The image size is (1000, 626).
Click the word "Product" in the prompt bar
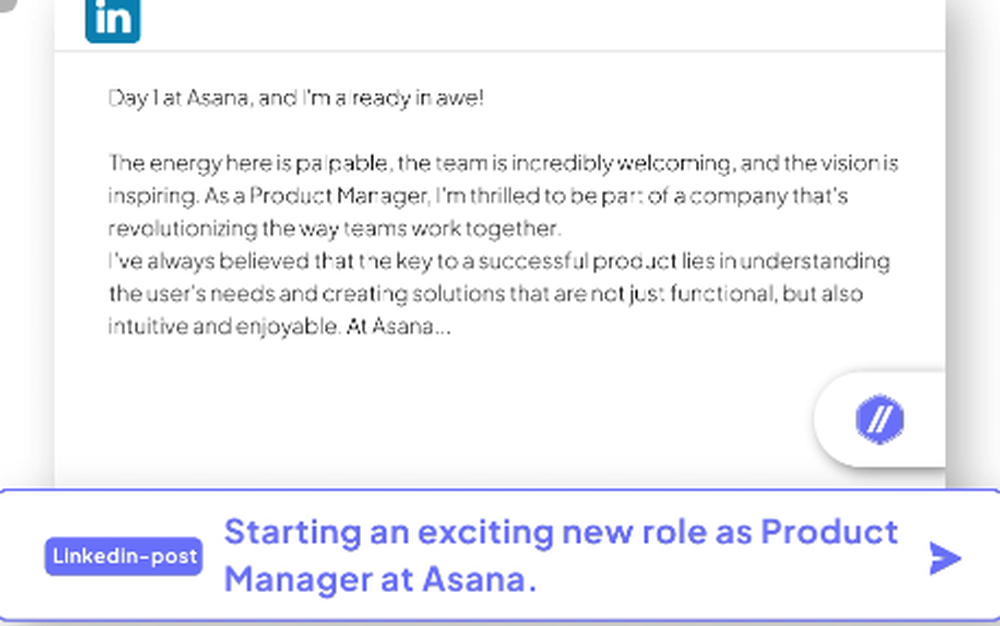point(829,532)
